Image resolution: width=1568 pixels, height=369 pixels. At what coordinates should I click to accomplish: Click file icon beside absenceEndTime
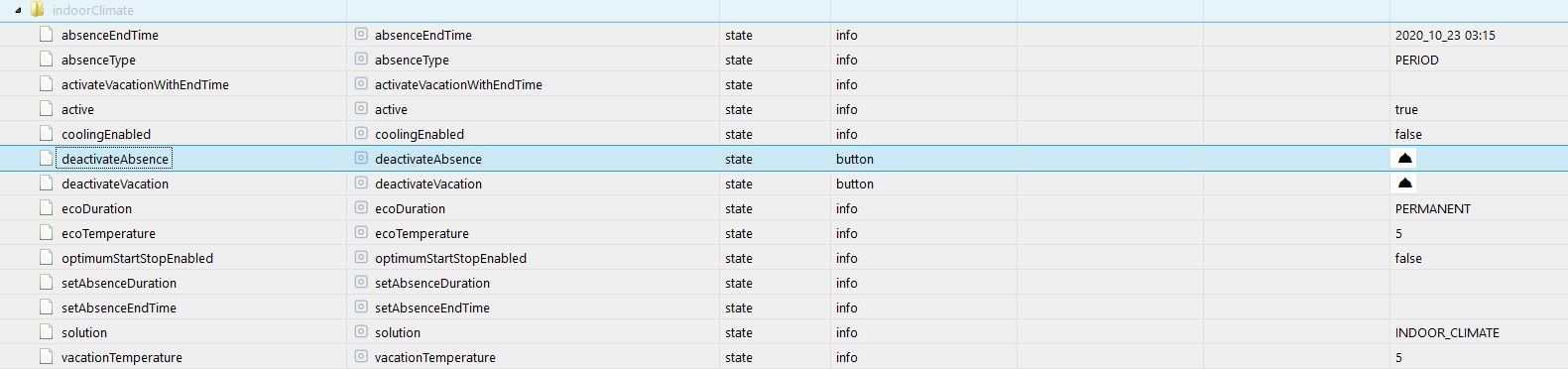pyautogui.click(x=46, y=35)
